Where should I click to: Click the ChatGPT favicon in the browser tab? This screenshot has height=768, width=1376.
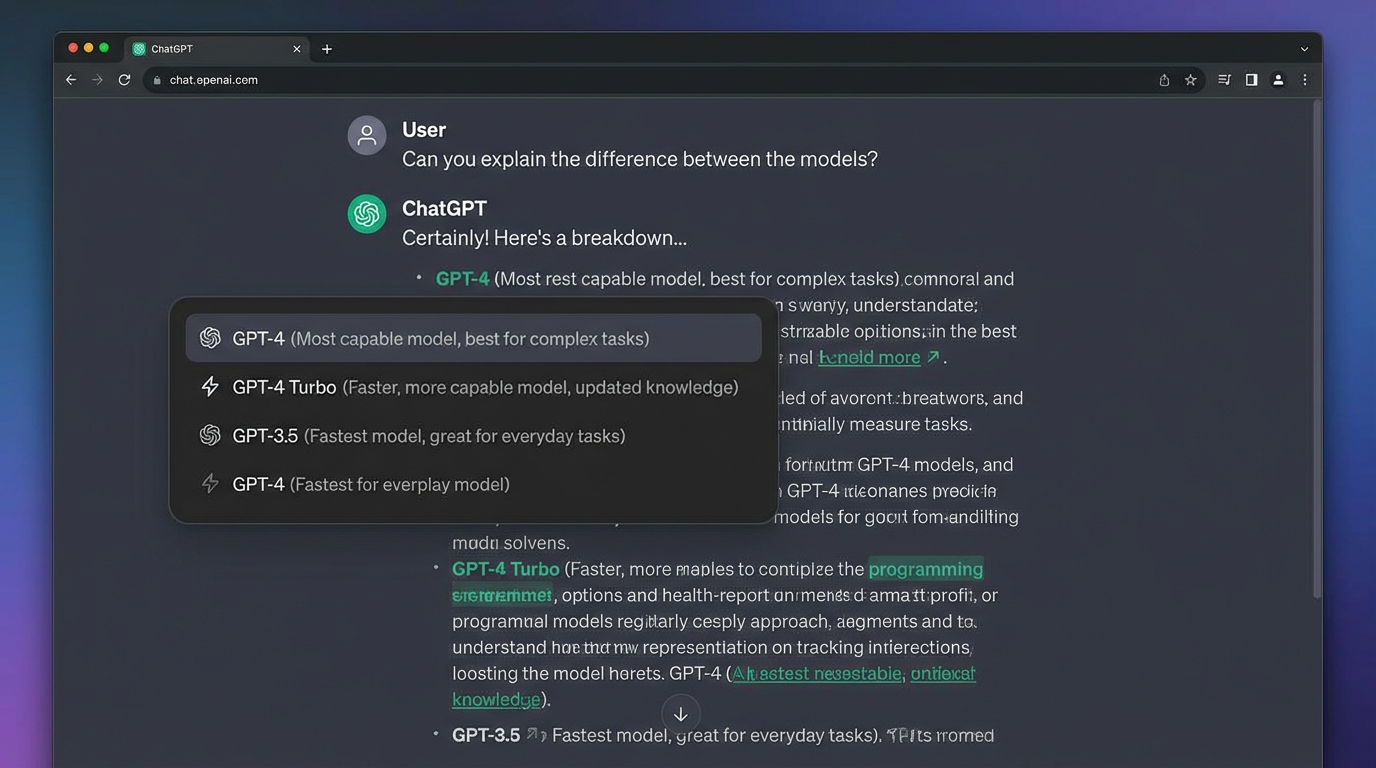139,48
